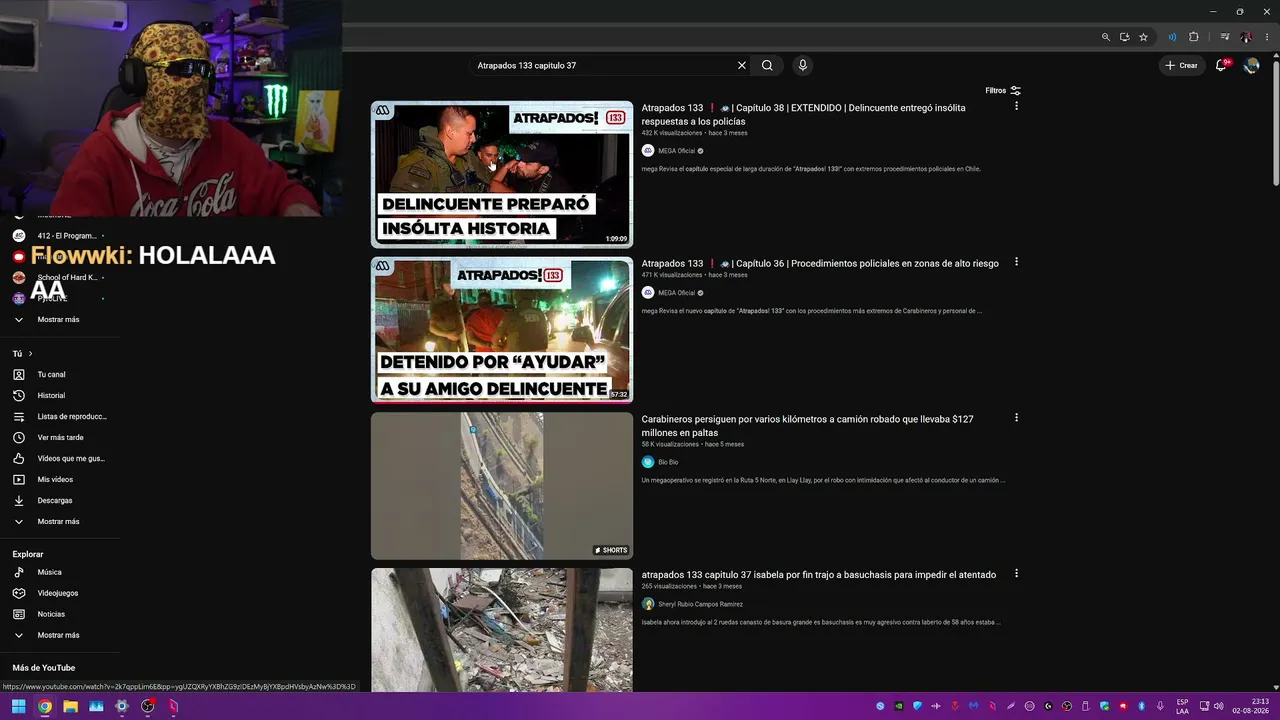Image resolution: width=1280 pixels, height=720 pixels.
Task: Open the Bluetooth tray icon
Action: (x=1141, y=706)
